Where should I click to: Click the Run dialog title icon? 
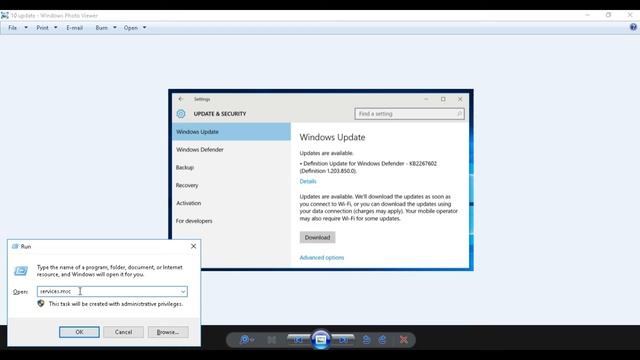(x=16, y=246)
